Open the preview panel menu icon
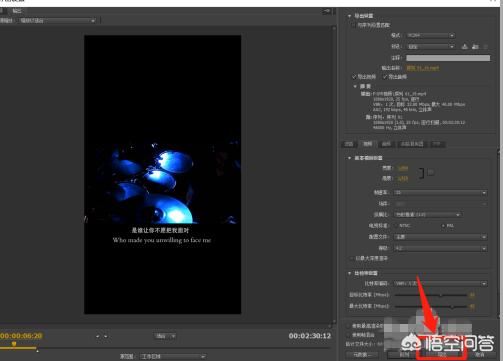The image size is (503, 361). [x=326, y=11]
